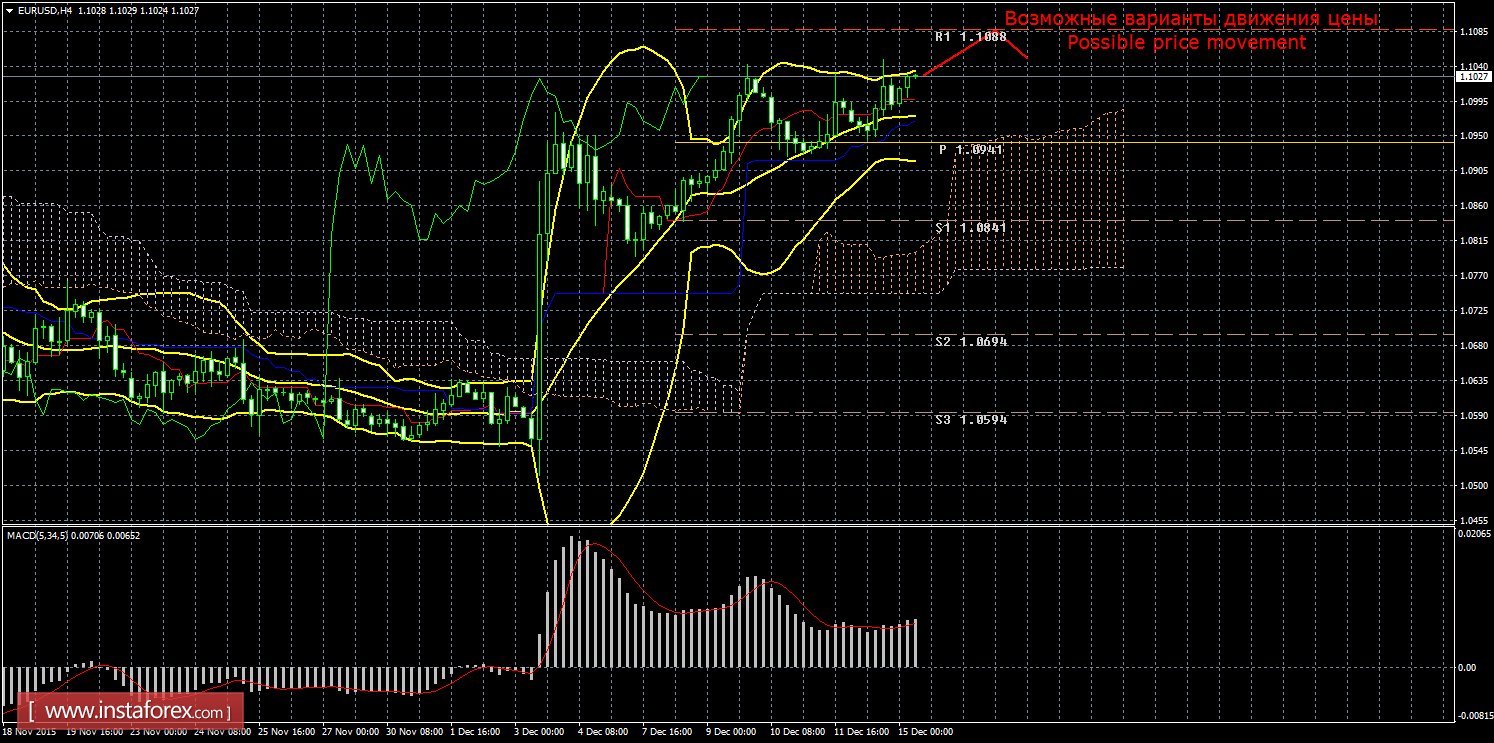Click the 0.02065 MACD scale value

click(1473, 534)
